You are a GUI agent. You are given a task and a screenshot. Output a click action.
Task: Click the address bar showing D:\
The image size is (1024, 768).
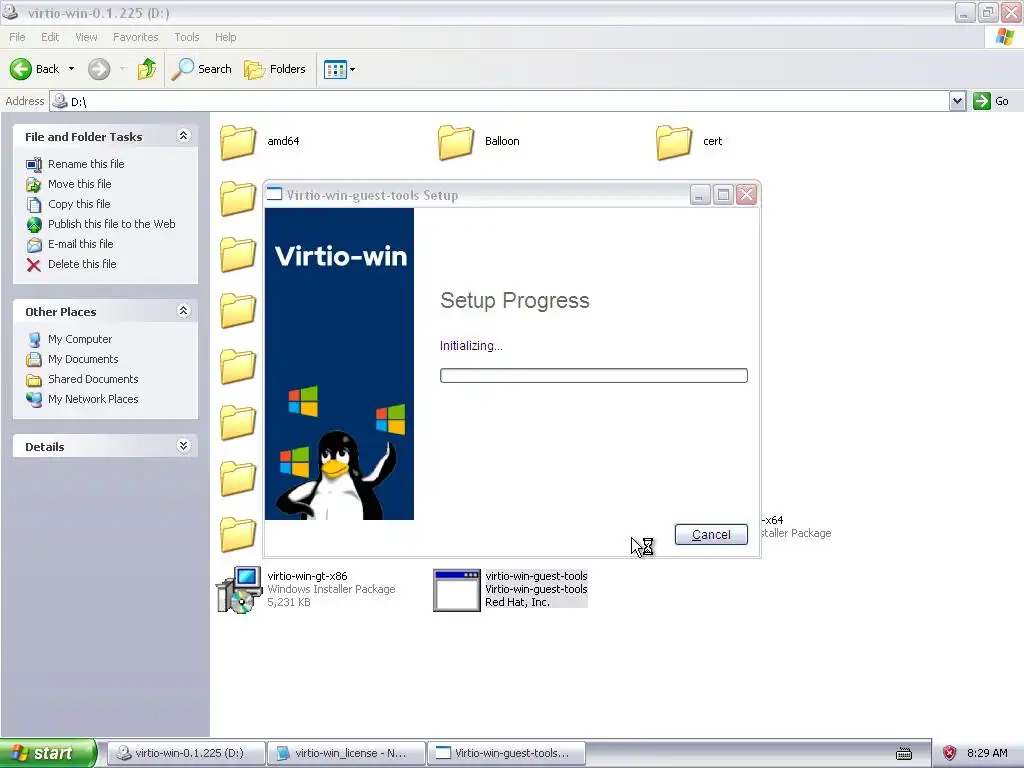500,101
